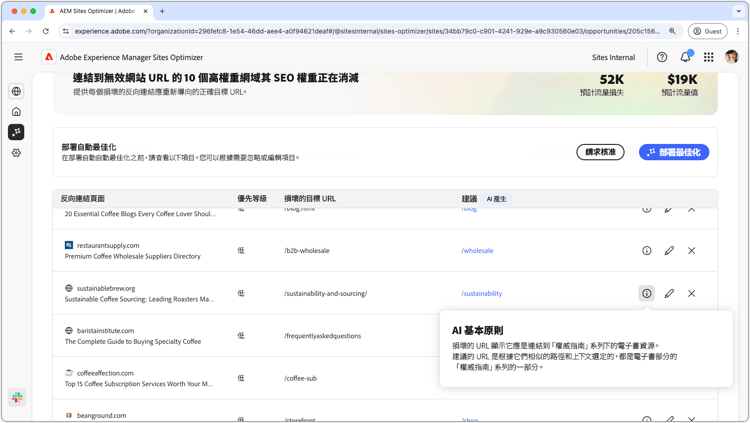Click /frequentlyaskedquestions broken URL
This screenshot has width=750, height=423.
coord(322,336)
